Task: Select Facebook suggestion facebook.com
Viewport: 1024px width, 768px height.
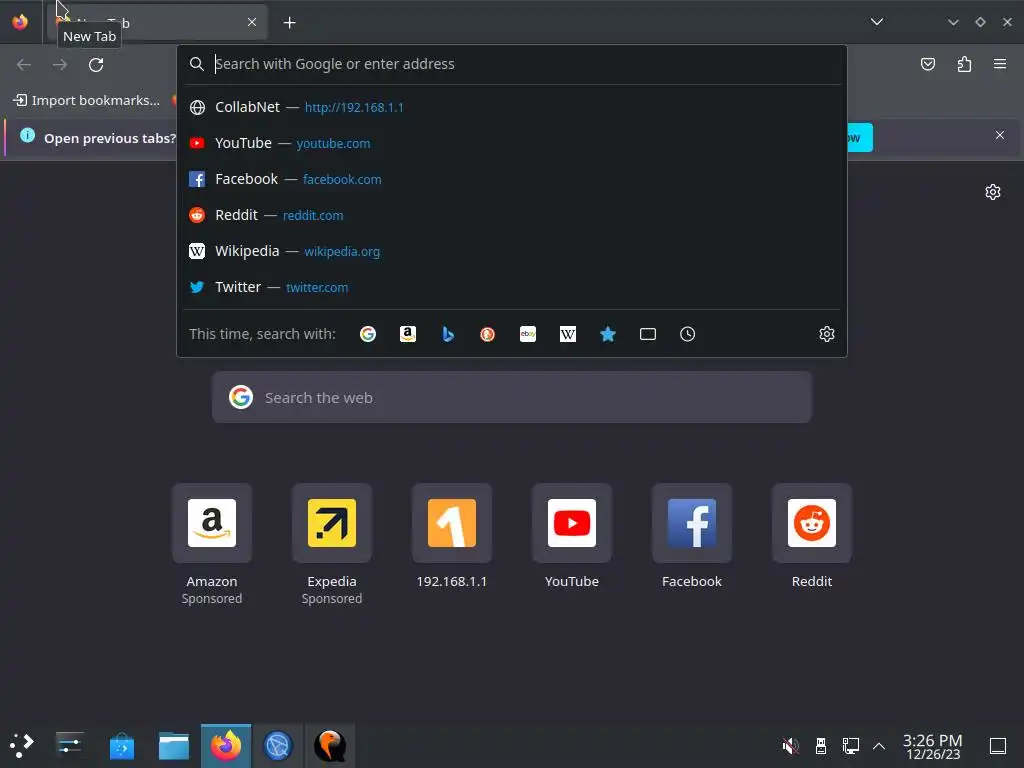Action: 512,179
